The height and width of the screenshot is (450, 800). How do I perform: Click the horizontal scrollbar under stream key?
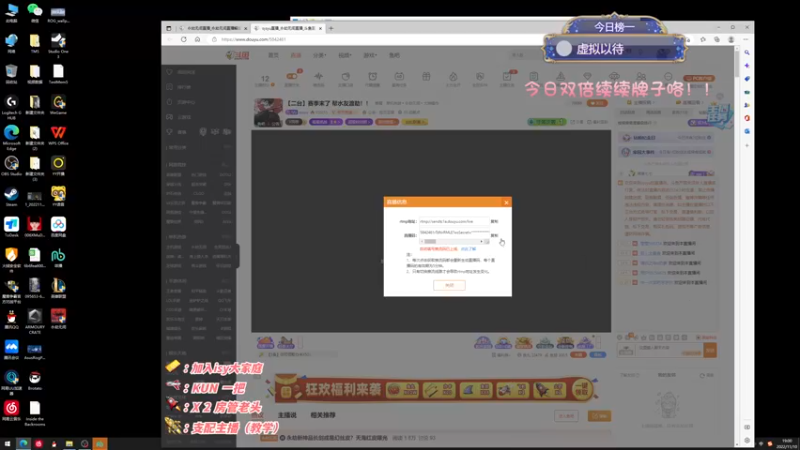[x=454, y=241]
